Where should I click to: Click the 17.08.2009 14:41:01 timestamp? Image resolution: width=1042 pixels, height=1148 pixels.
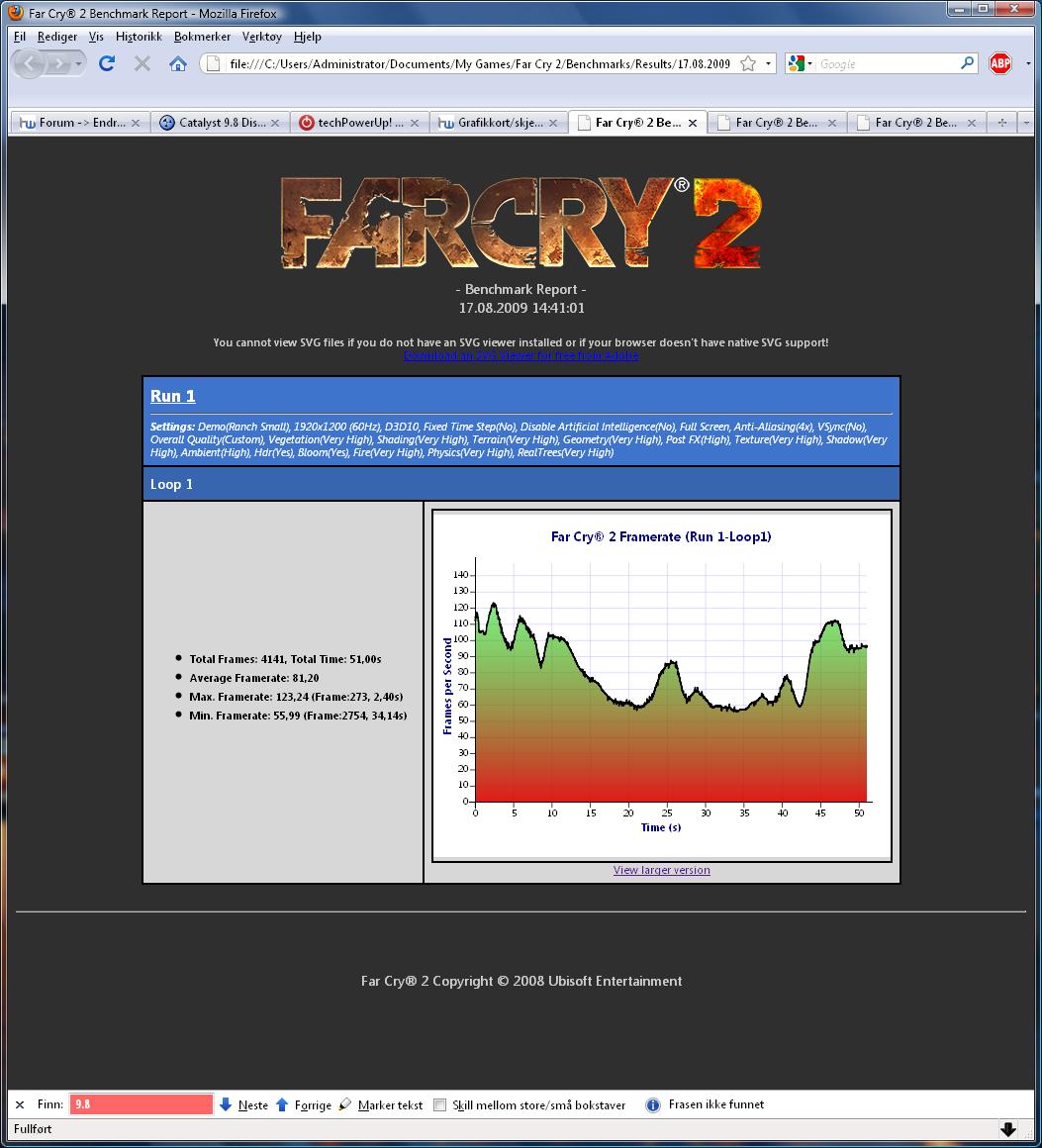[x=521, y=308]
